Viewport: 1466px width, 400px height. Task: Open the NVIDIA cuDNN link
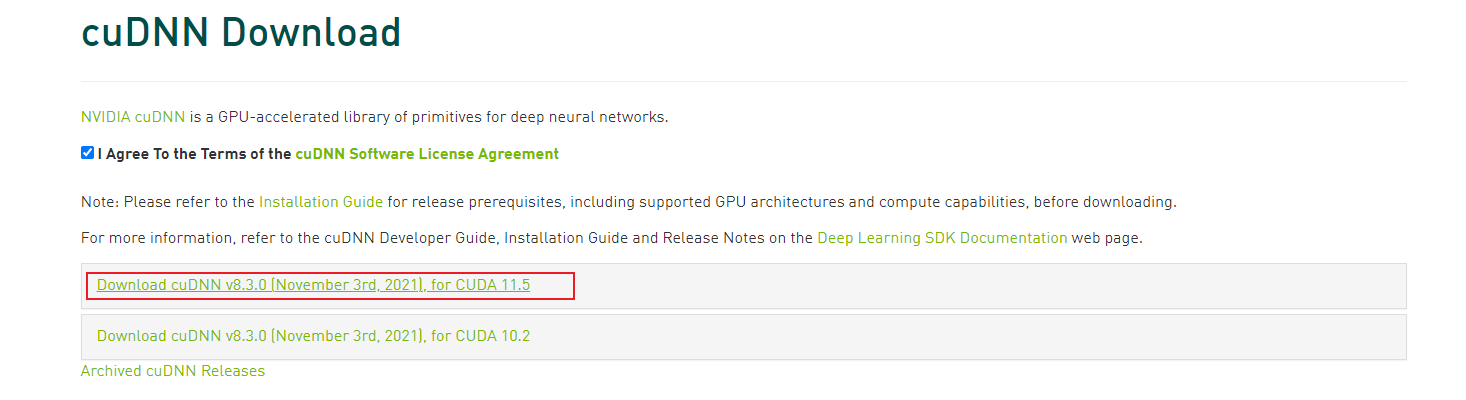[x=133, y=117]
